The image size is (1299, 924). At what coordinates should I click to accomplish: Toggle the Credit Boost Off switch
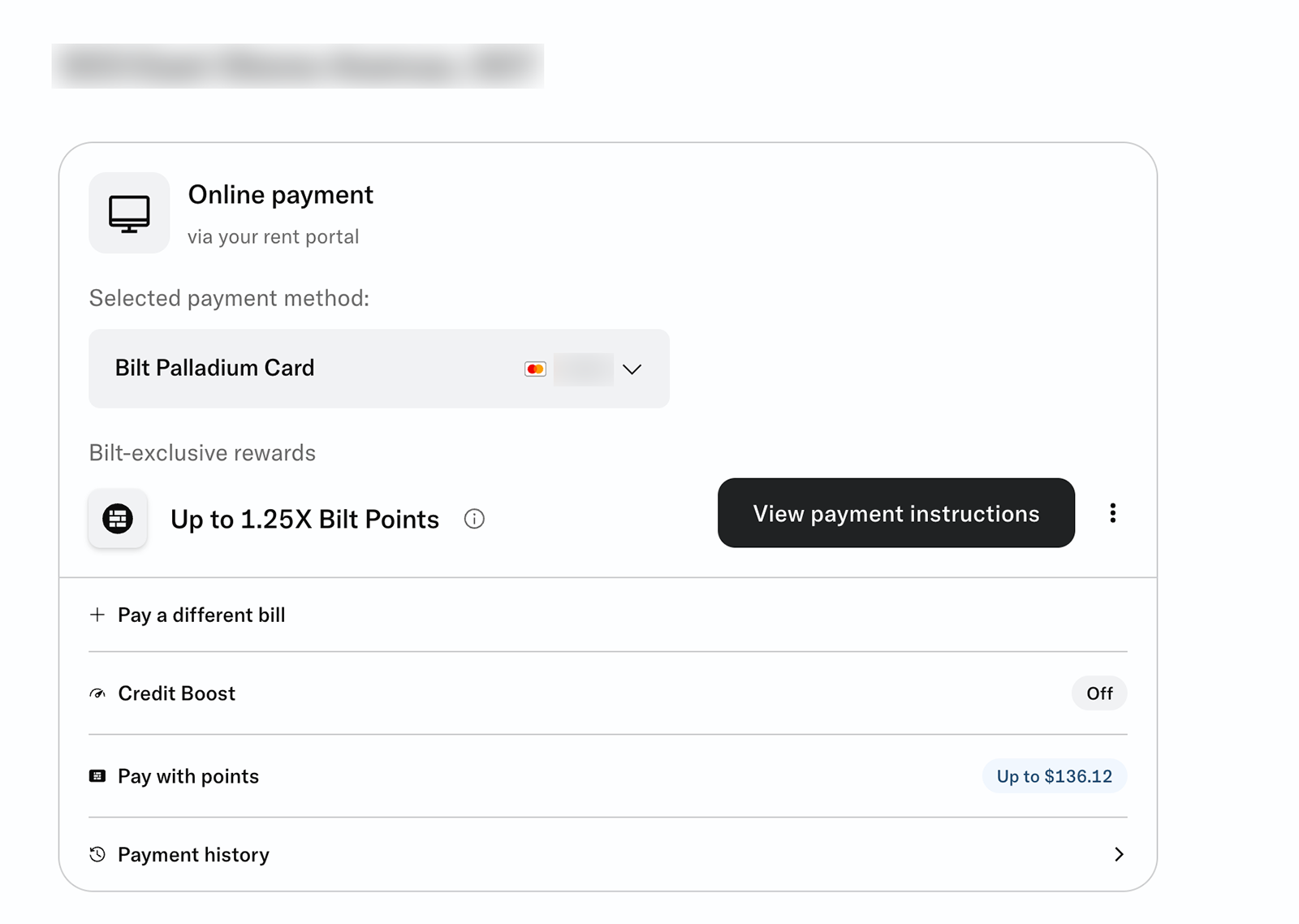pyautogui.click(x=1099, y=693)
